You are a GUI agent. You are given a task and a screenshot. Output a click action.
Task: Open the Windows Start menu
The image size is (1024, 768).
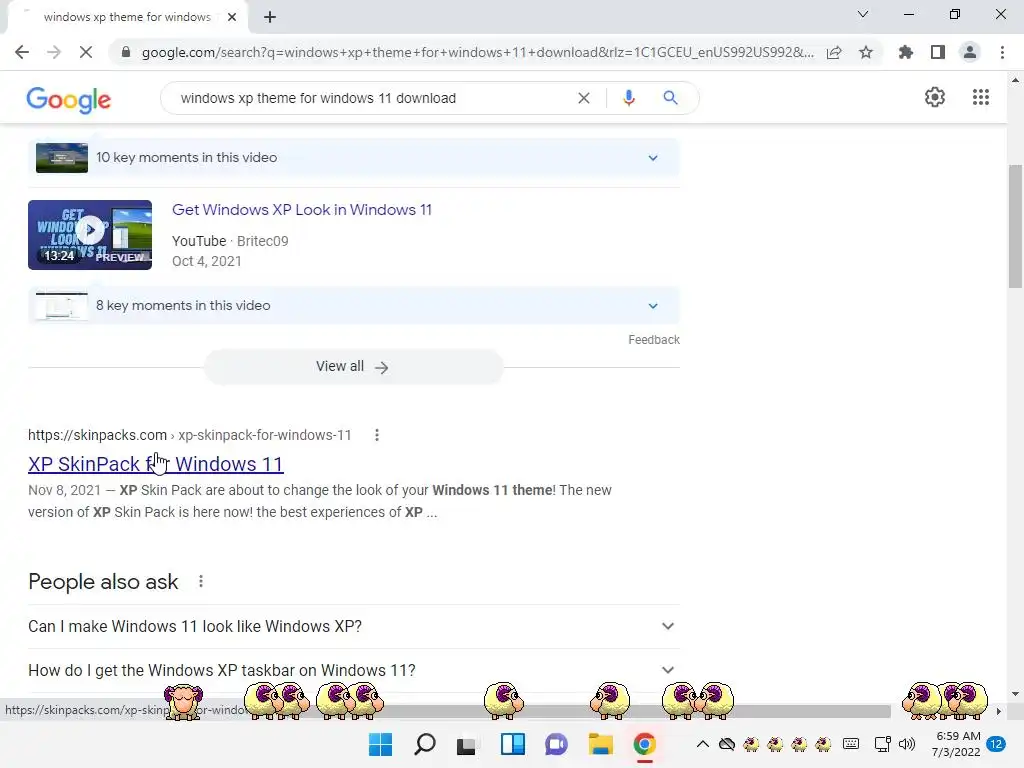(x=381, y=744)
